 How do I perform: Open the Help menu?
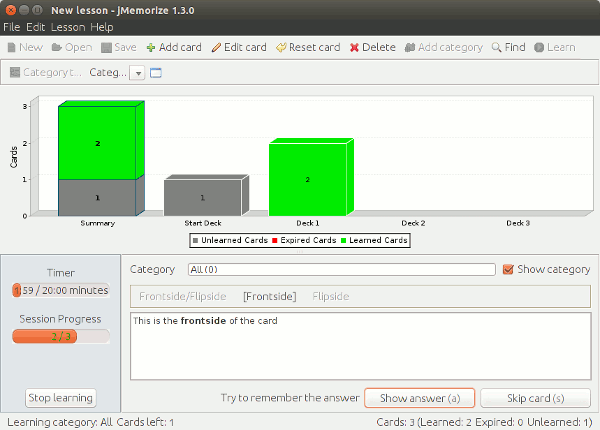(x=102, y=26)
